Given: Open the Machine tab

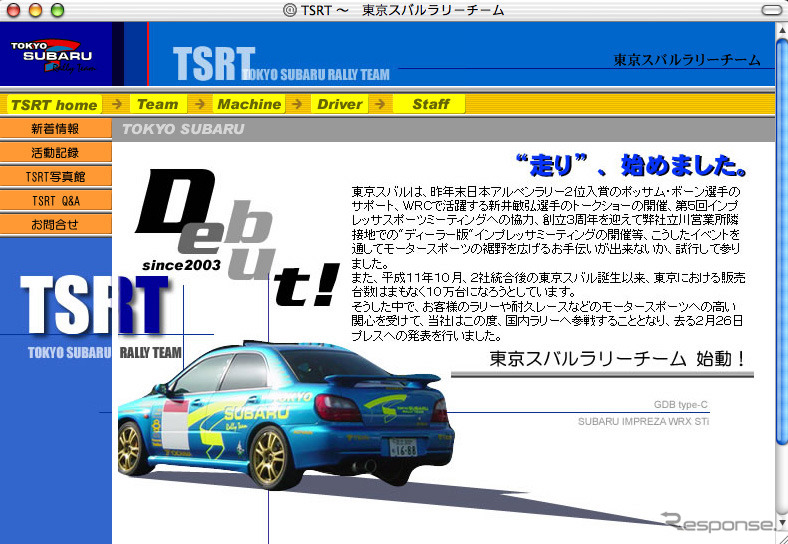Looking at the screenshot, I should pyautogui.click(x=249, y=104).
